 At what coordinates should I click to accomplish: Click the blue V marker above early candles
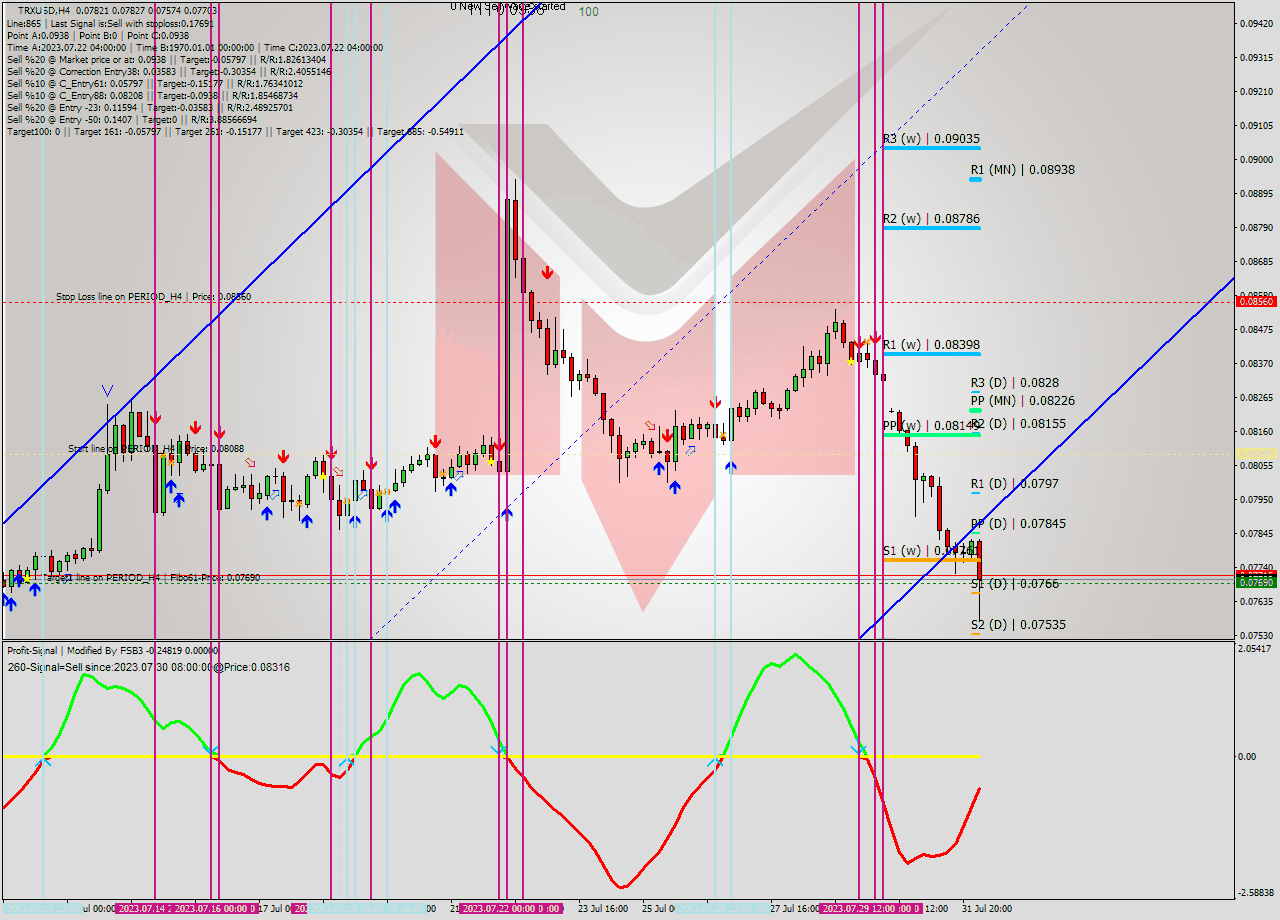pos(108,390)
